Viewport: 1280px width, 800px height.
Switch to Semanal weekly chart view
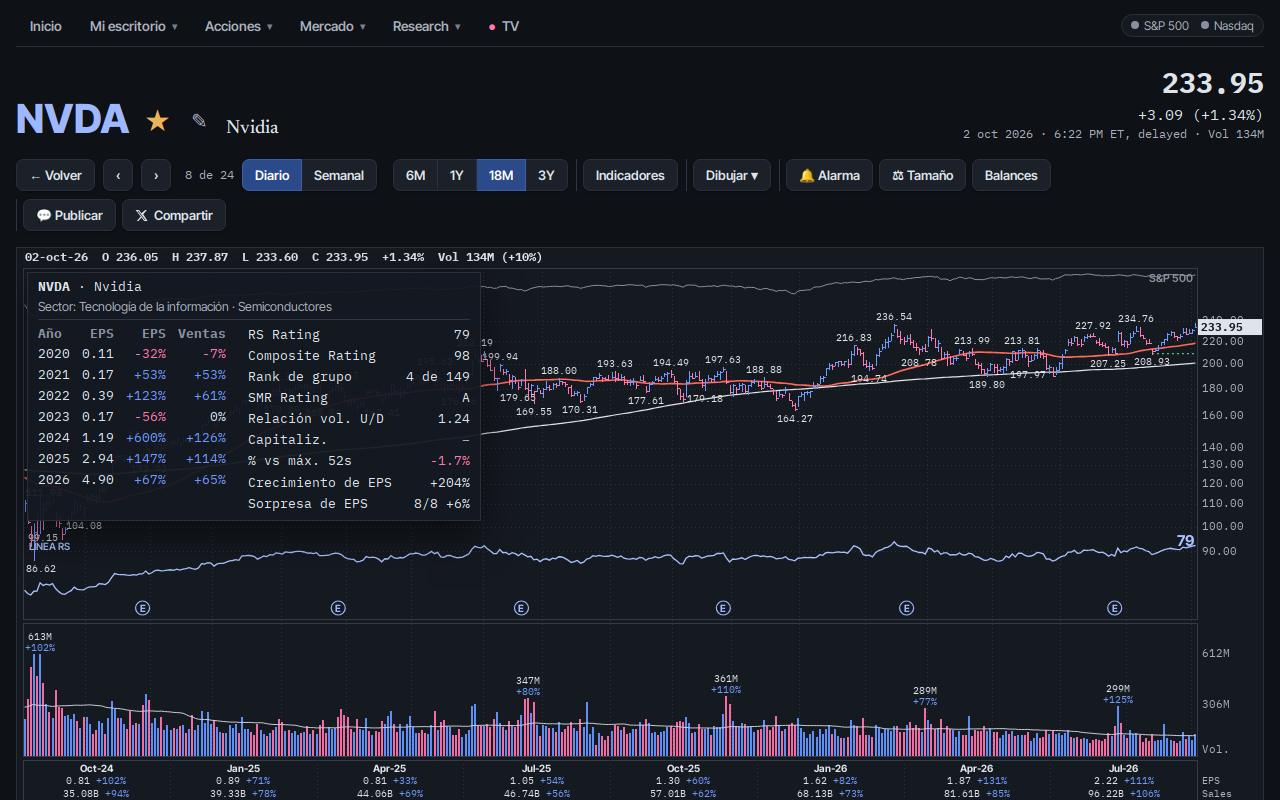click(x=339, y=175)
